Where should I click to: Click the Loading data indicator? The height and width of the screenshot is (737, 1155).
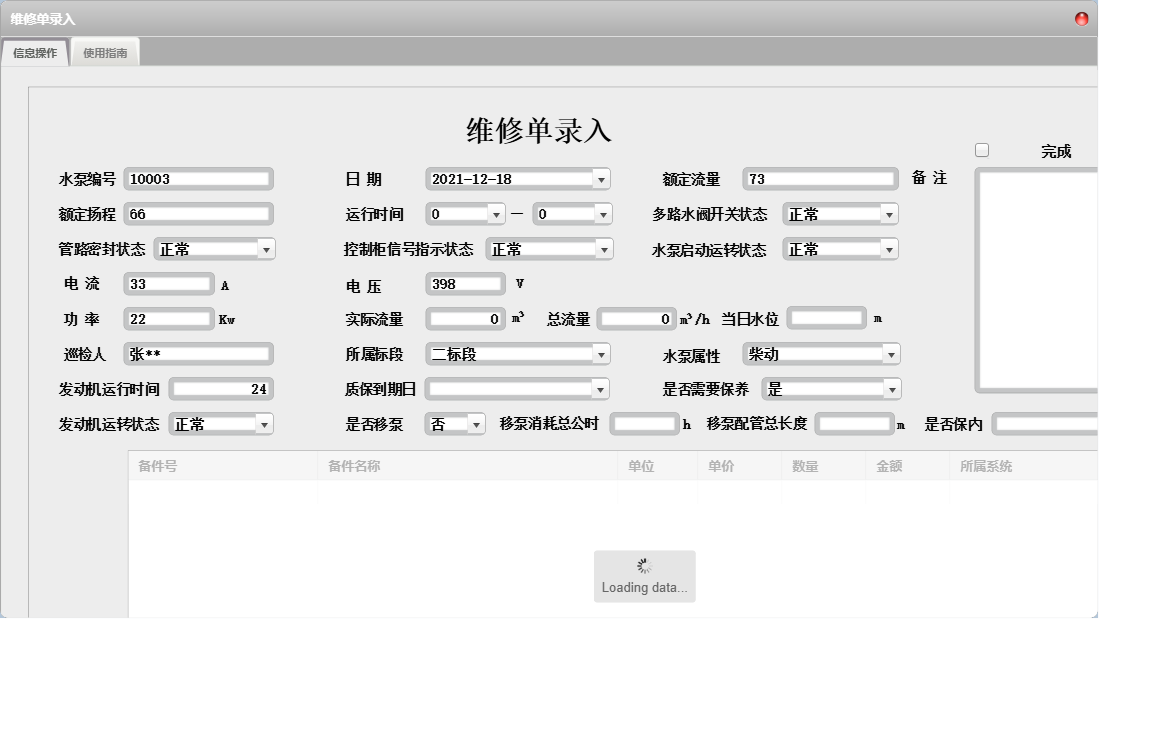point(645,575)
